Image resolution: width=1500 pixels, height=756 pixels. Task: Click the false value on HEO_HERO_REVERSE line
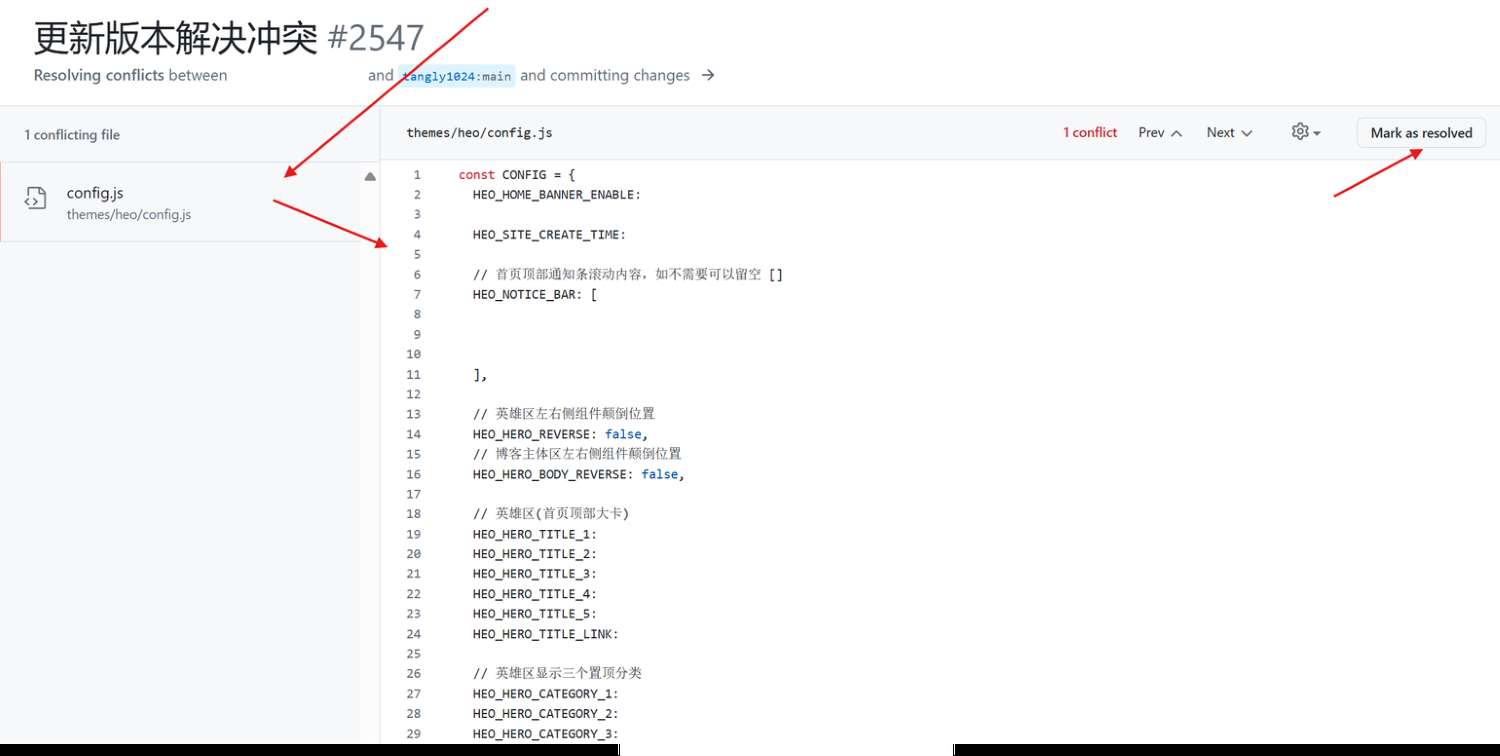(623, 434)
